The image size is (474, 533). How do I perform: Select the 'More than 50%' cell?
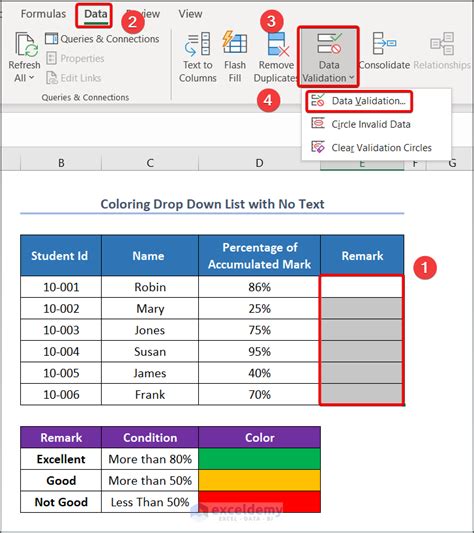(150, 480)
